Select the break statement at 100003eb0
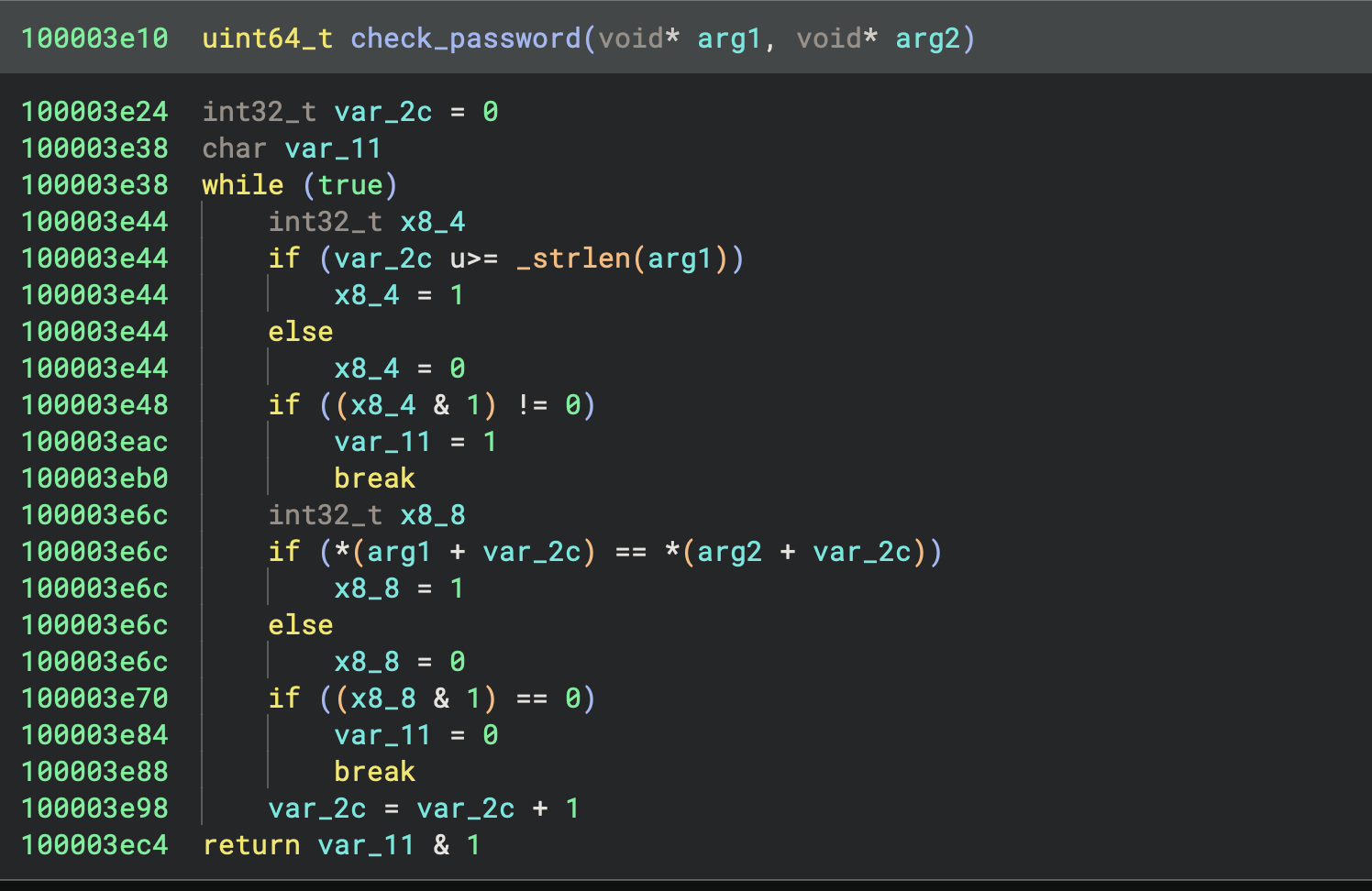 (x=374, y=478)
